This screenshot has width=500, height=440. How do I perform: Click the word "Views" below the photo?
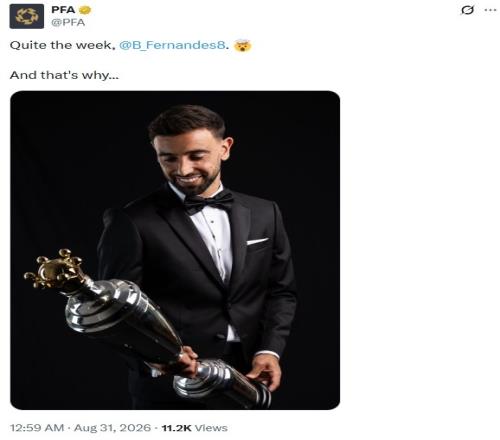pos(211,428)
